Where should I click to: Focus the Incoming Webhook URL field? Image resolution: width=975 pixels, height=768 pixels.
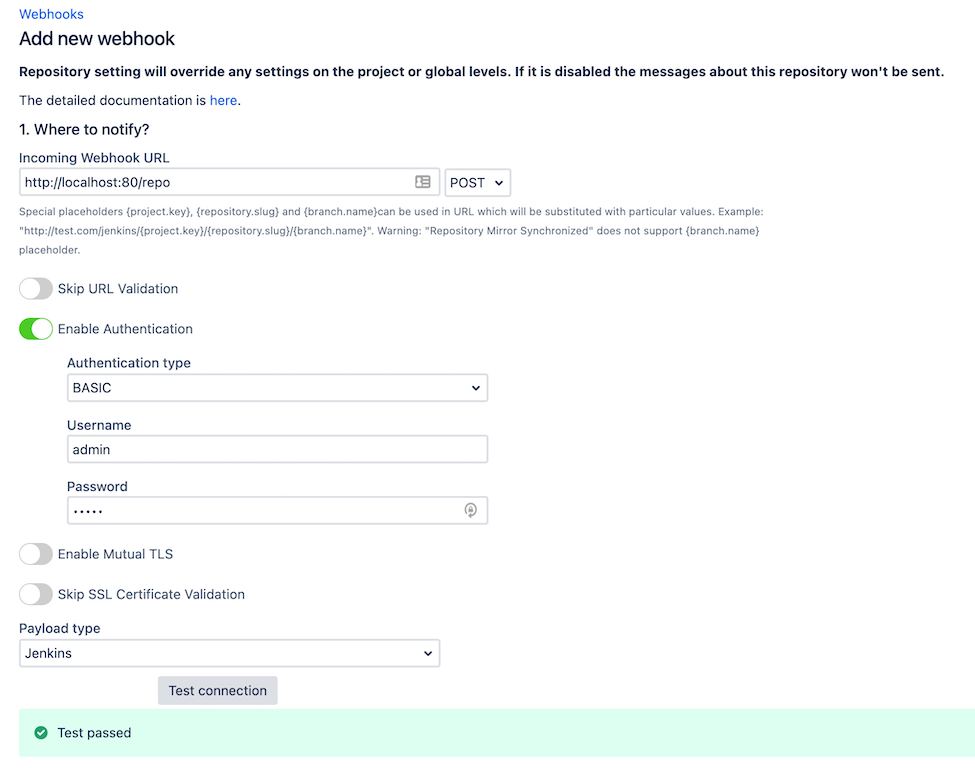coord(215,182)
